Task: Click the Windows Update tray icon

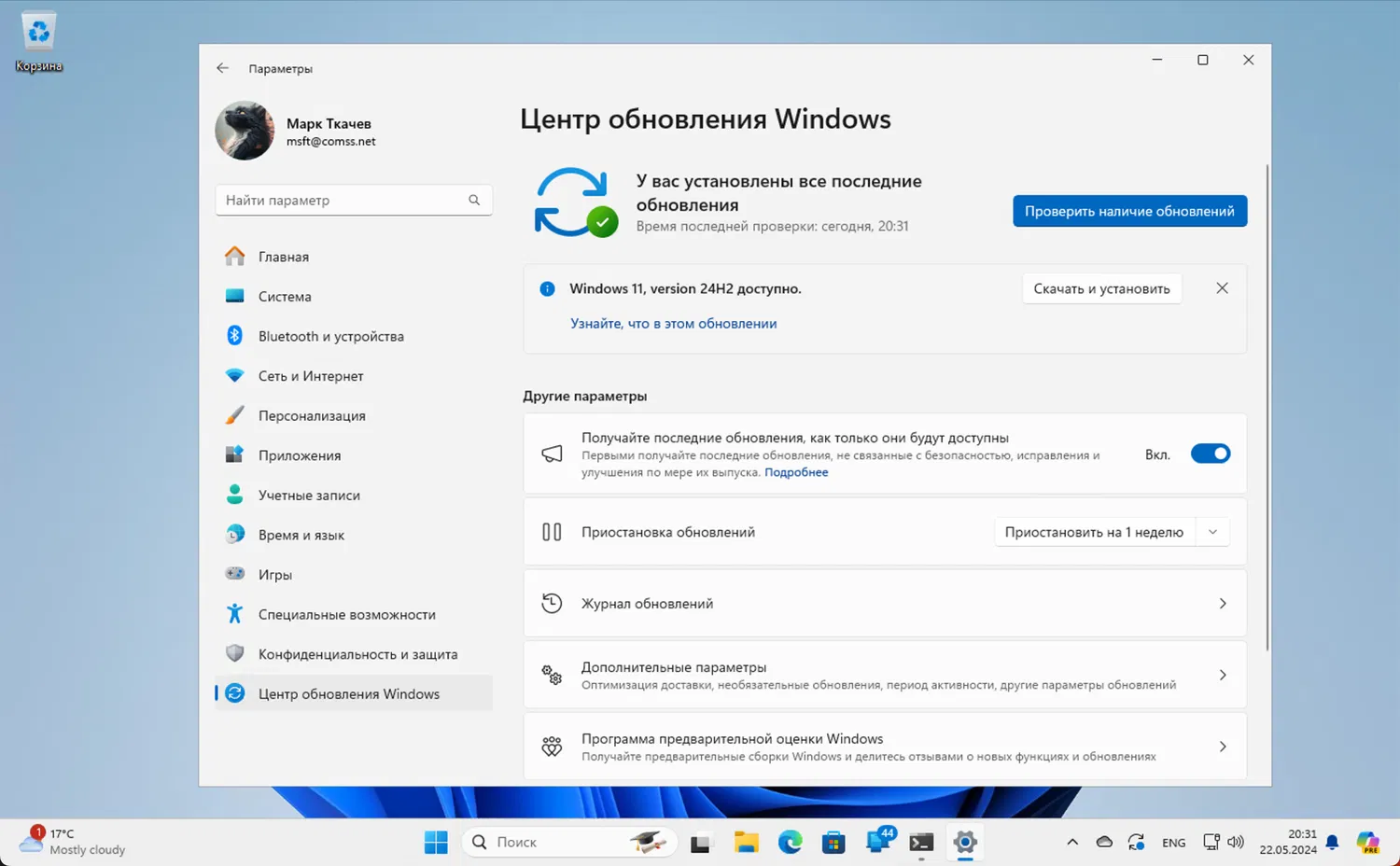Action: click(1136, 843)
